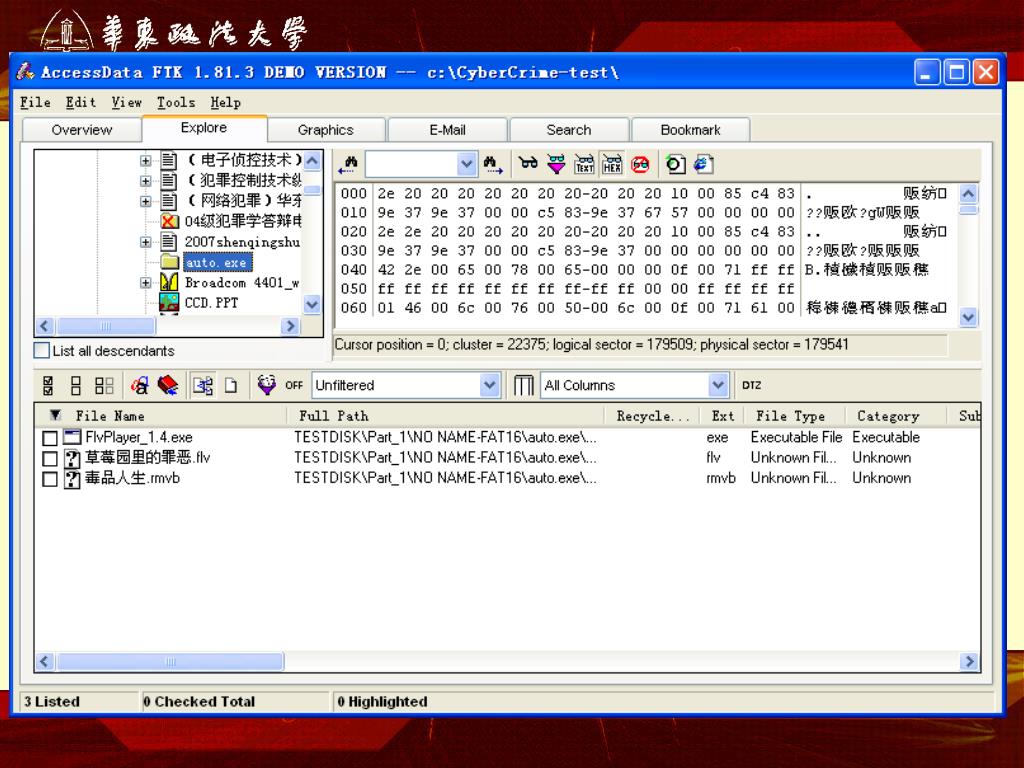Screen dimensions: 1024x768
Task: Click the CCD.PPT file icon
Action: pyautogui.click(x=169, y=302)
